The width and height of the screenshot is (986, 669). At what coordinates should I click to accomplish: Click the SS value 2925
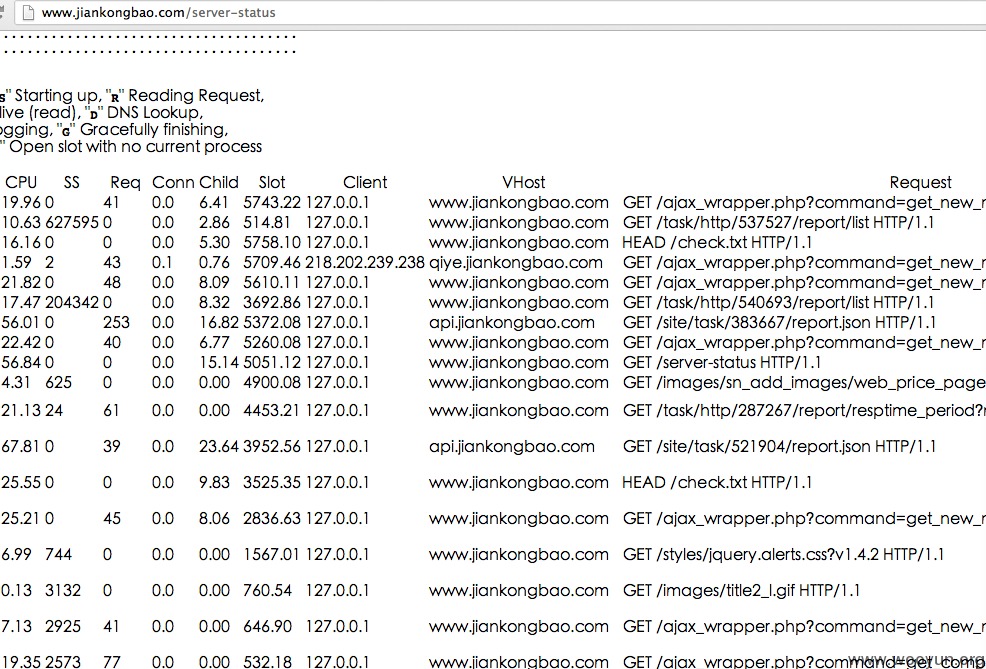tap(63, 626)
